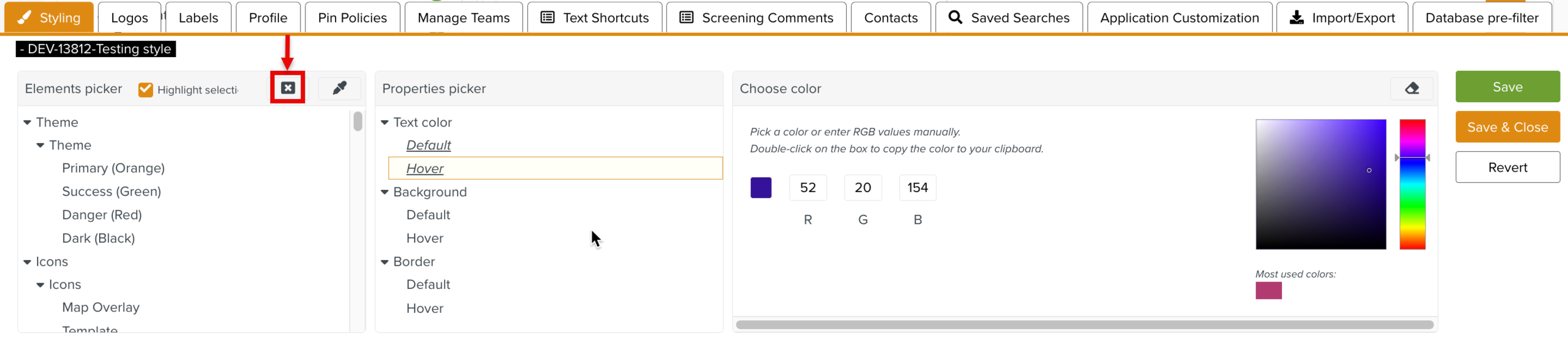Click the paintbrush icon on Styling tab
The image size is (1568, 346).
point(24,18)
